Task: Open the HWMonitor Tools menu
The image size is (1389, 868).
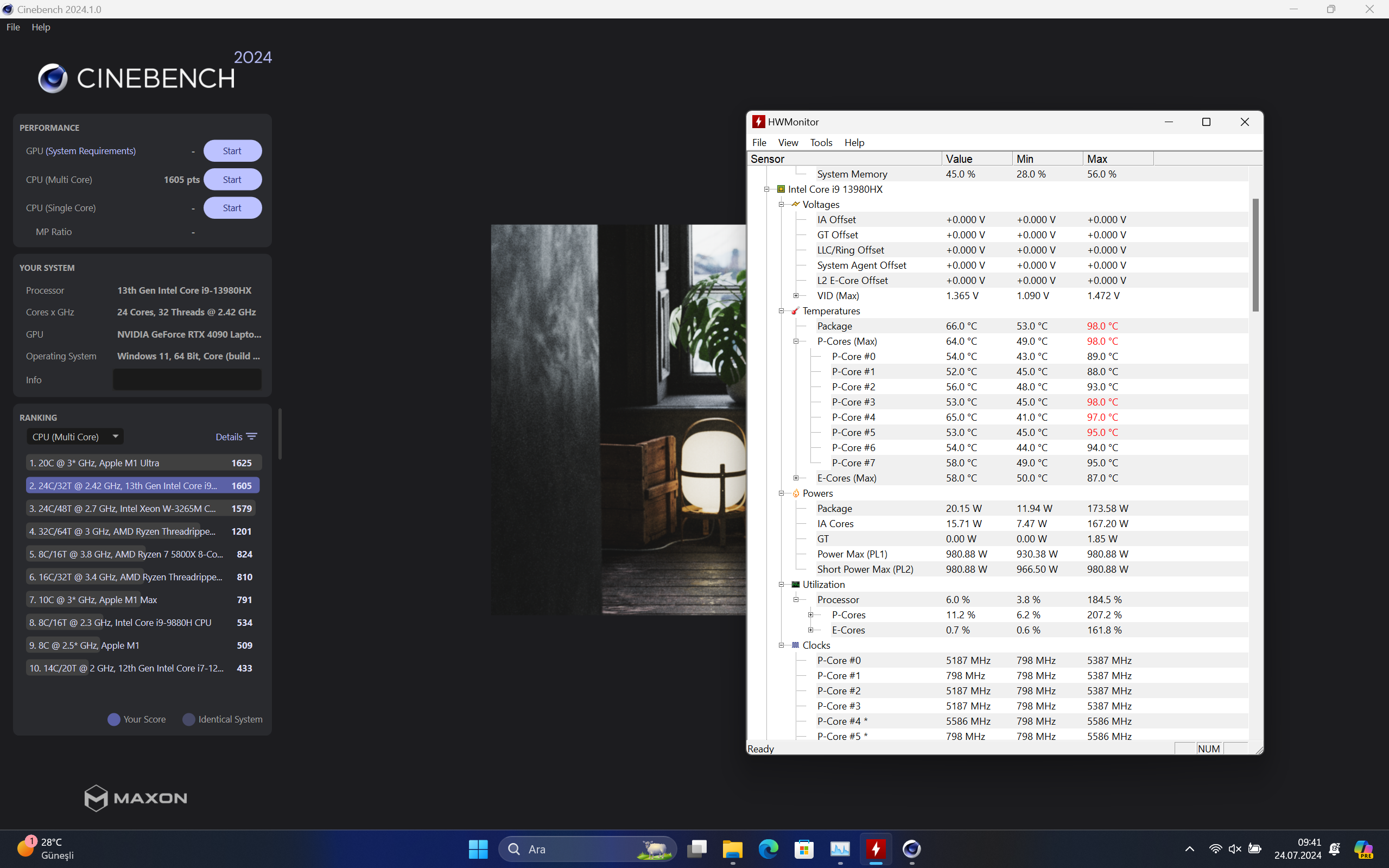Action: (x=821, y=142)
